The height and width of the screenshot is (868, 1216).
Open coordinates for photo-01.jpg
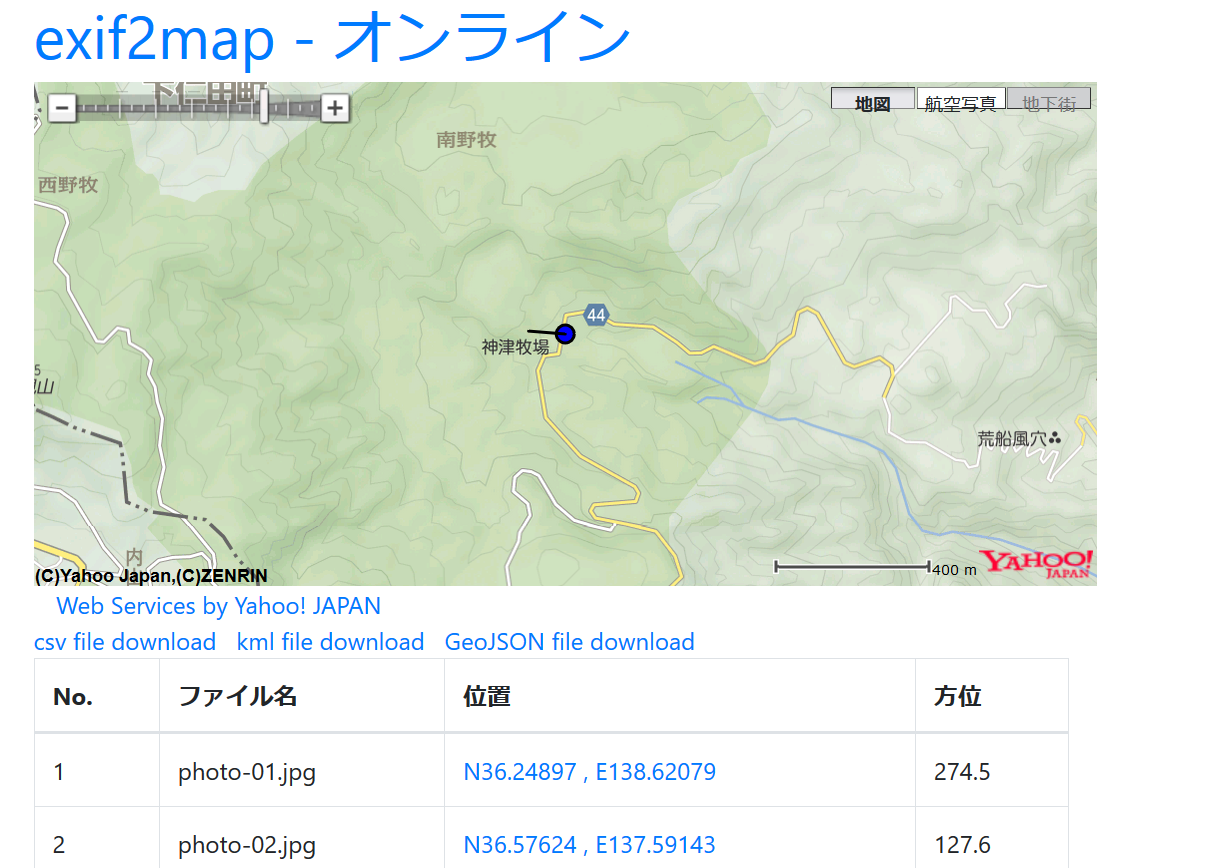tap(590, 772)
